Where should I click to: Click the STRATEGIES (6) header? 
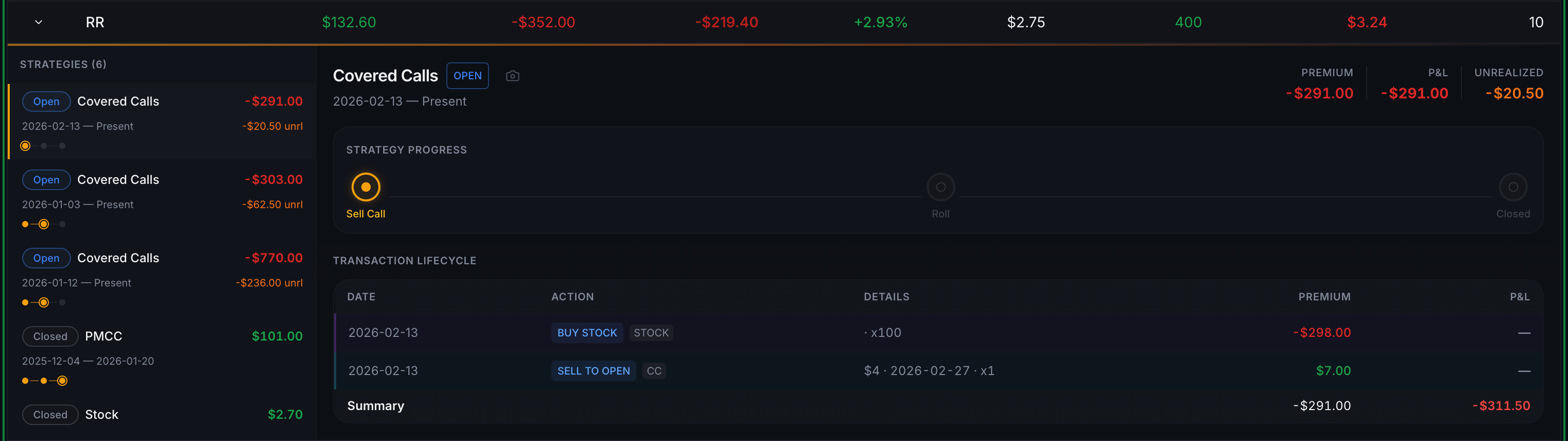coord(63,64)
